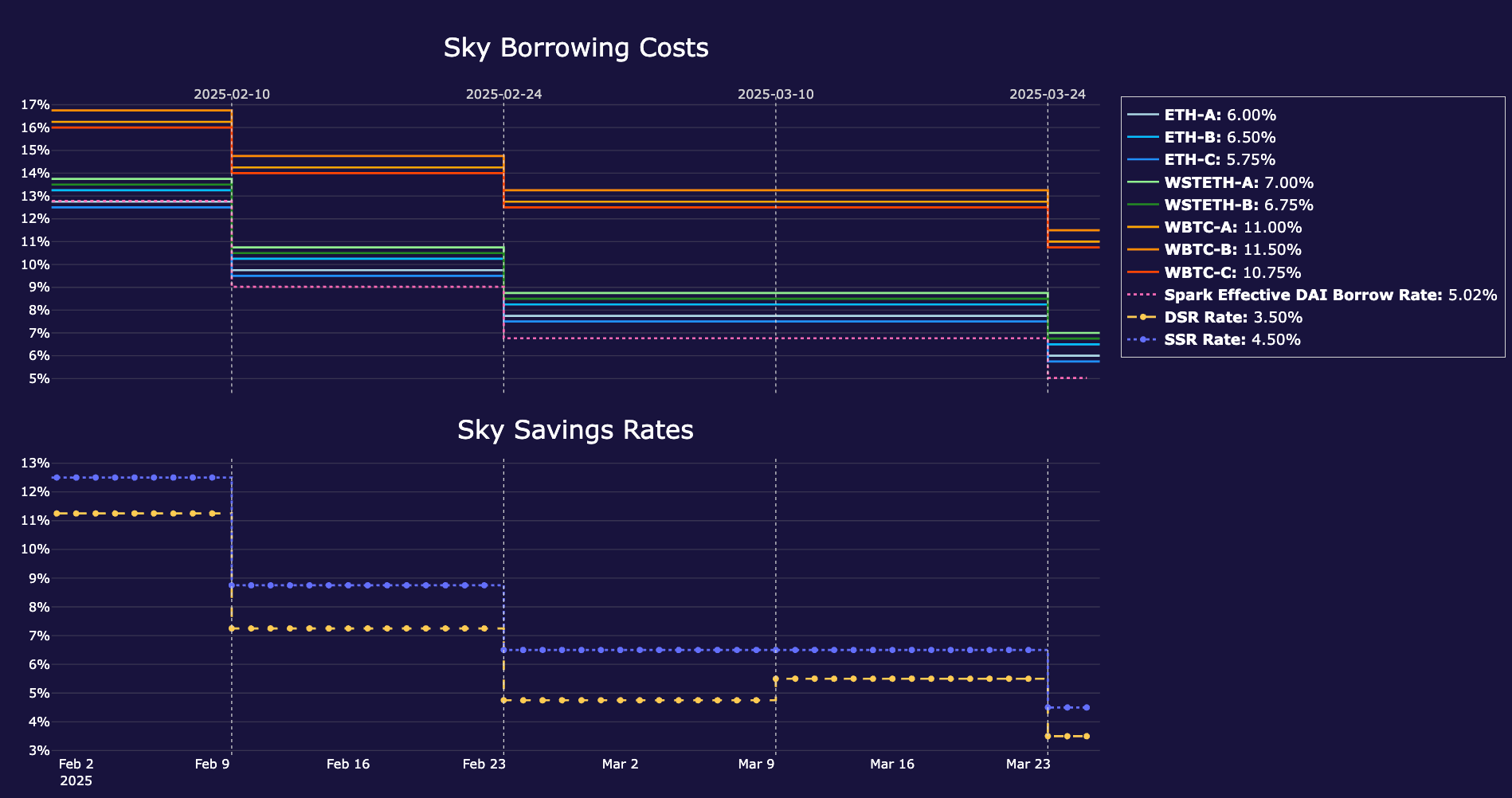Select the 2025-02-10 date annotation
The image size is (1512, 798).
click(x=232, y=94)
